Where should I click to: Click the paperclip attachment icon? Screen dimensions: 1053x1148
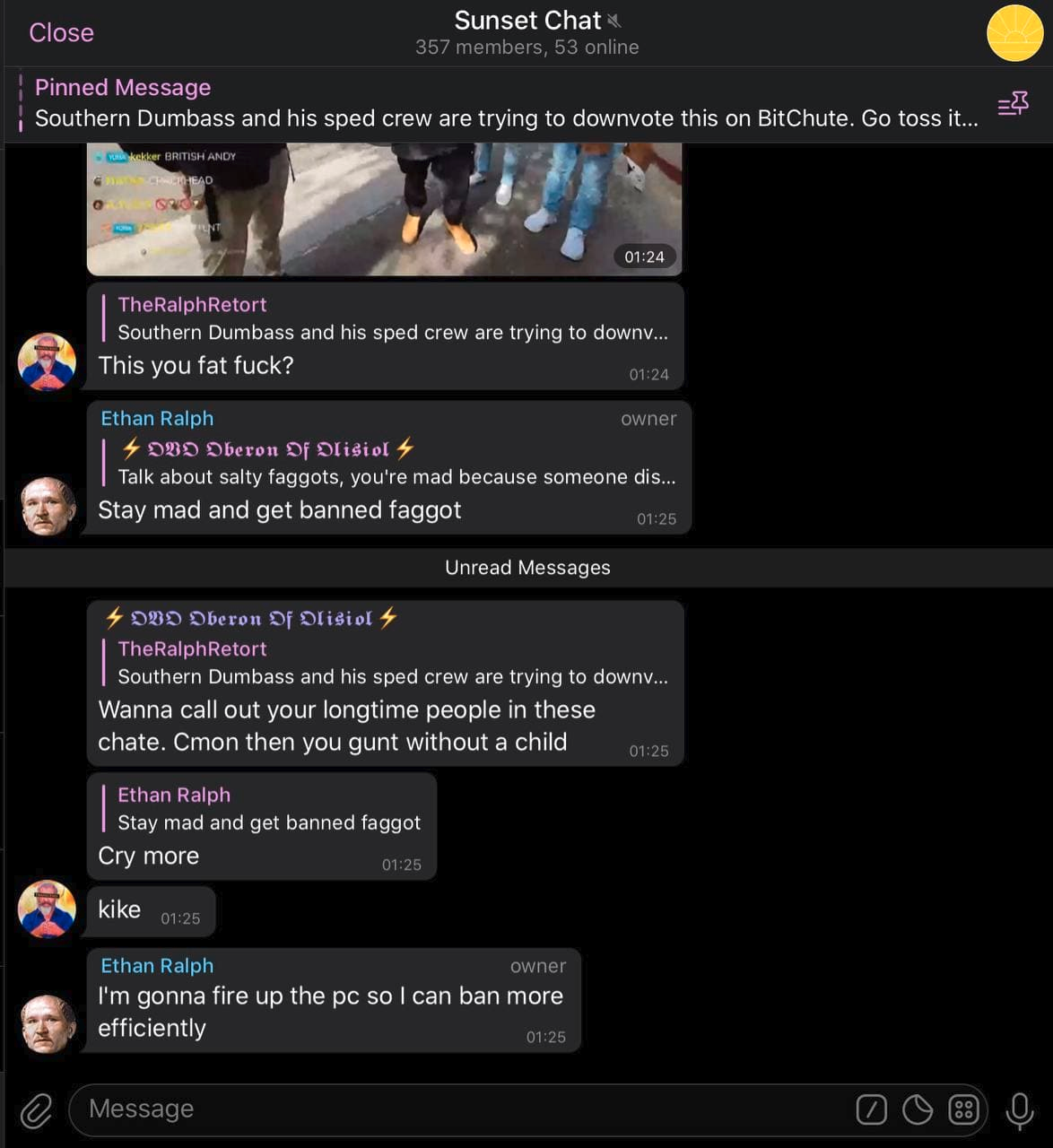[x=36, y=1110]
